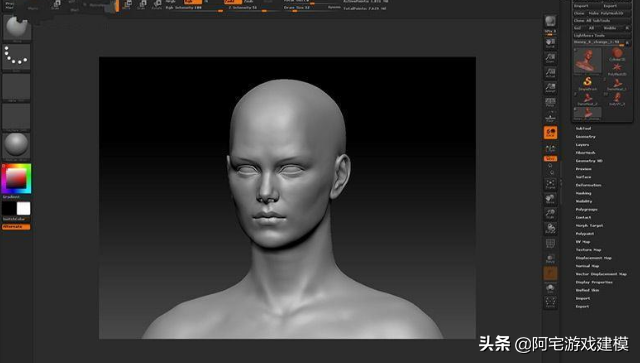
Task: Toggle Transp transparency mode
Action: click(550, 258)
